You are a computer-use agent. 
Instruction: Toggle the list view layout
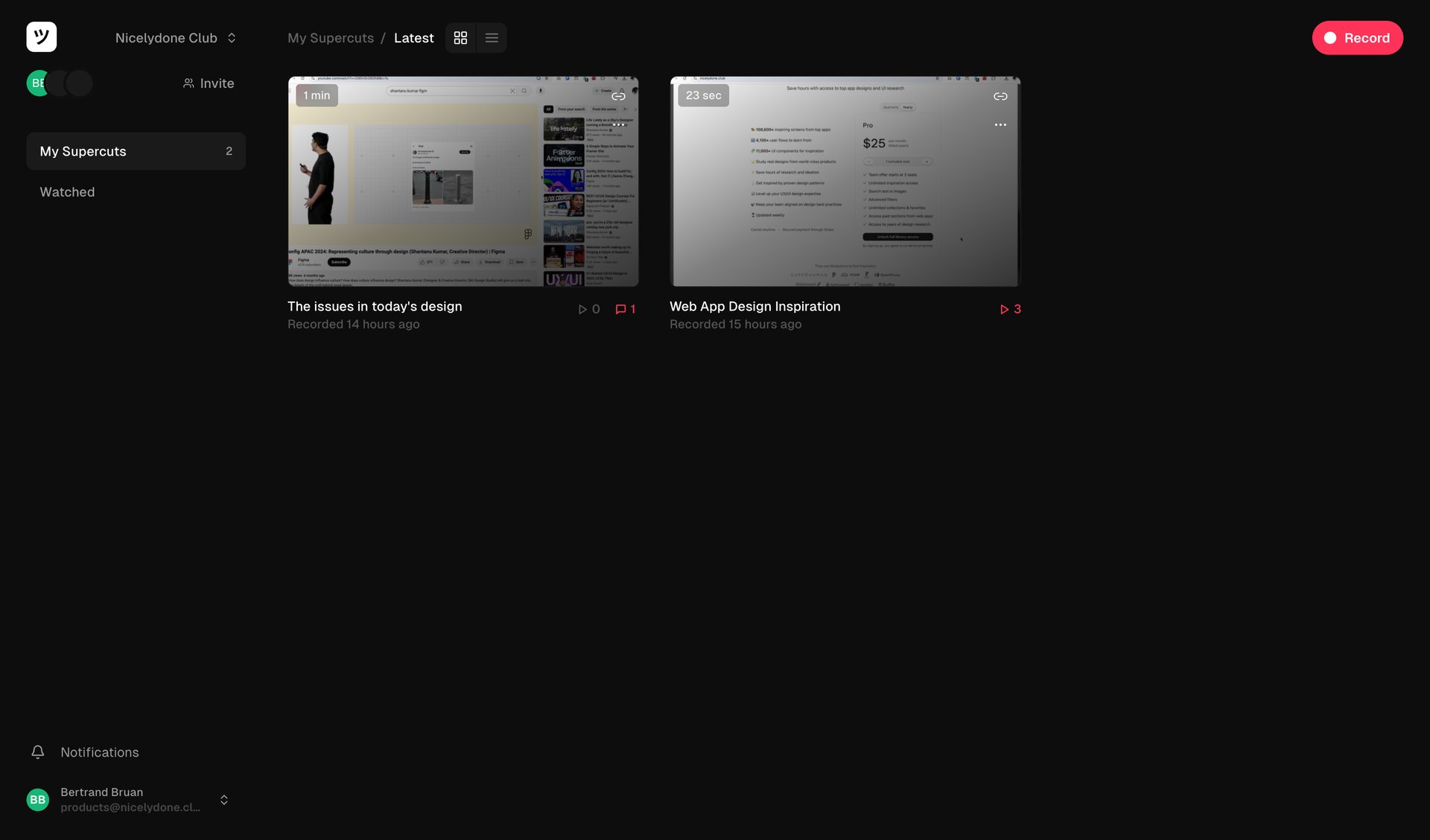(491, 37)
